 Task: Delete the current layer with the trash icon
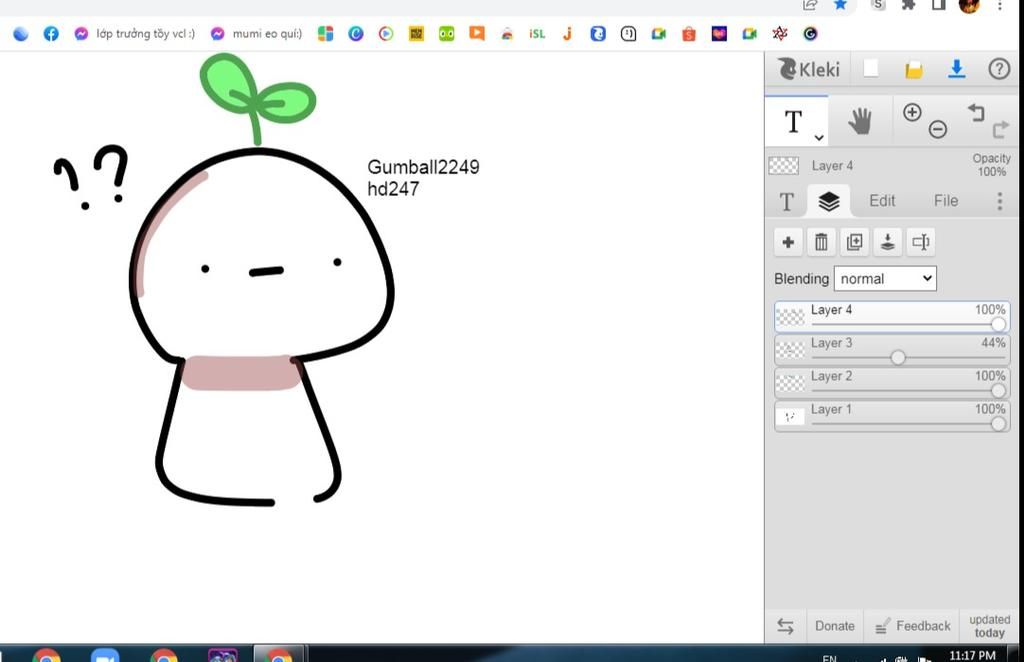tap(821, 242)
